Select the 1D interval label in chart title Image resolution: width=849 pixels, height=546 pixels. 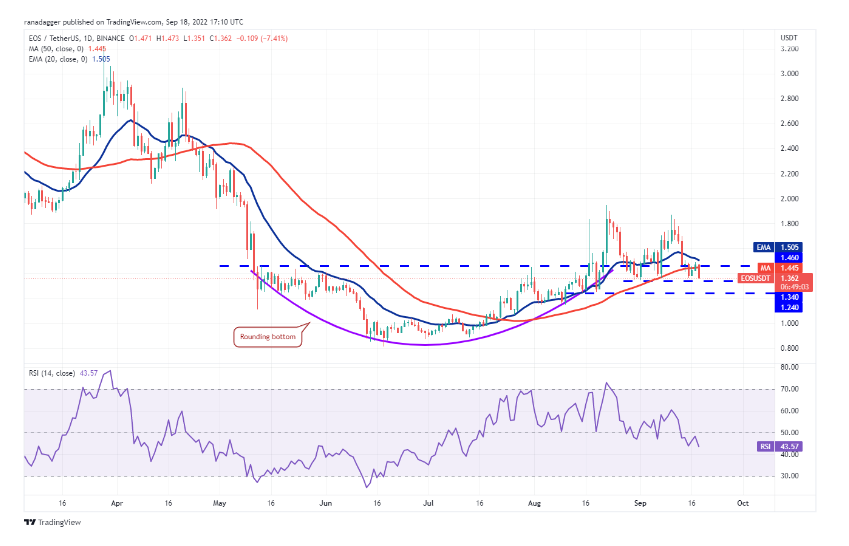[x=88, y=38]
